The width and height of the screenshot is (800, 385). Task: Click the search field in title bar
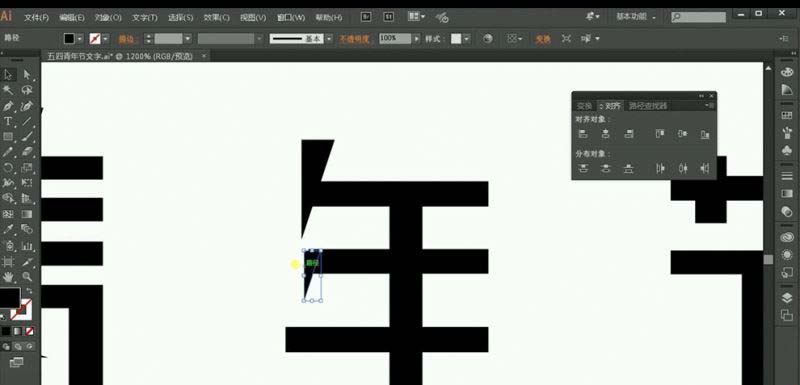click(x=698, y=17)
